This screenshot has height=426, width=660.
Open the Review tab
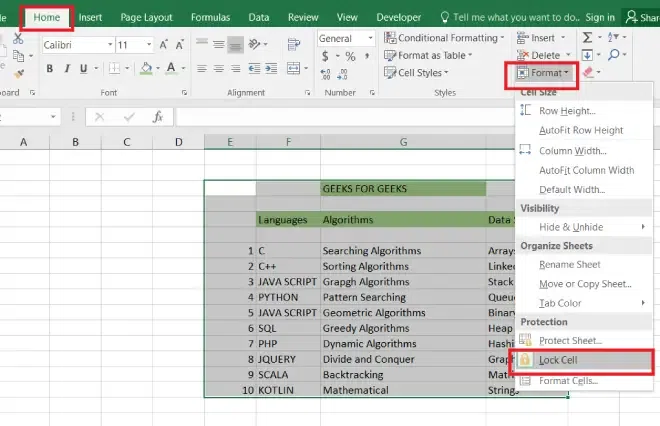click(x=303, y=17)
